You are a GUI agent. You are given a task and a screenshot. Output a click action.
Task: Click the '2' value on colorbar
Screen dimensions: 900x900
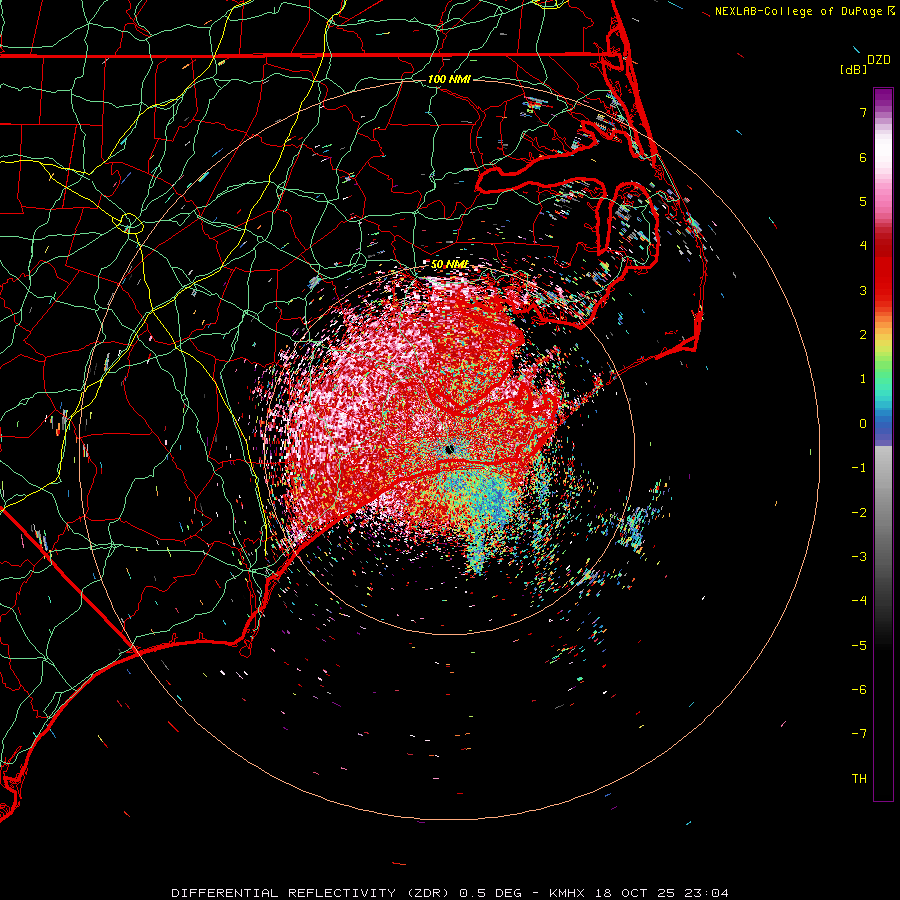863,335
